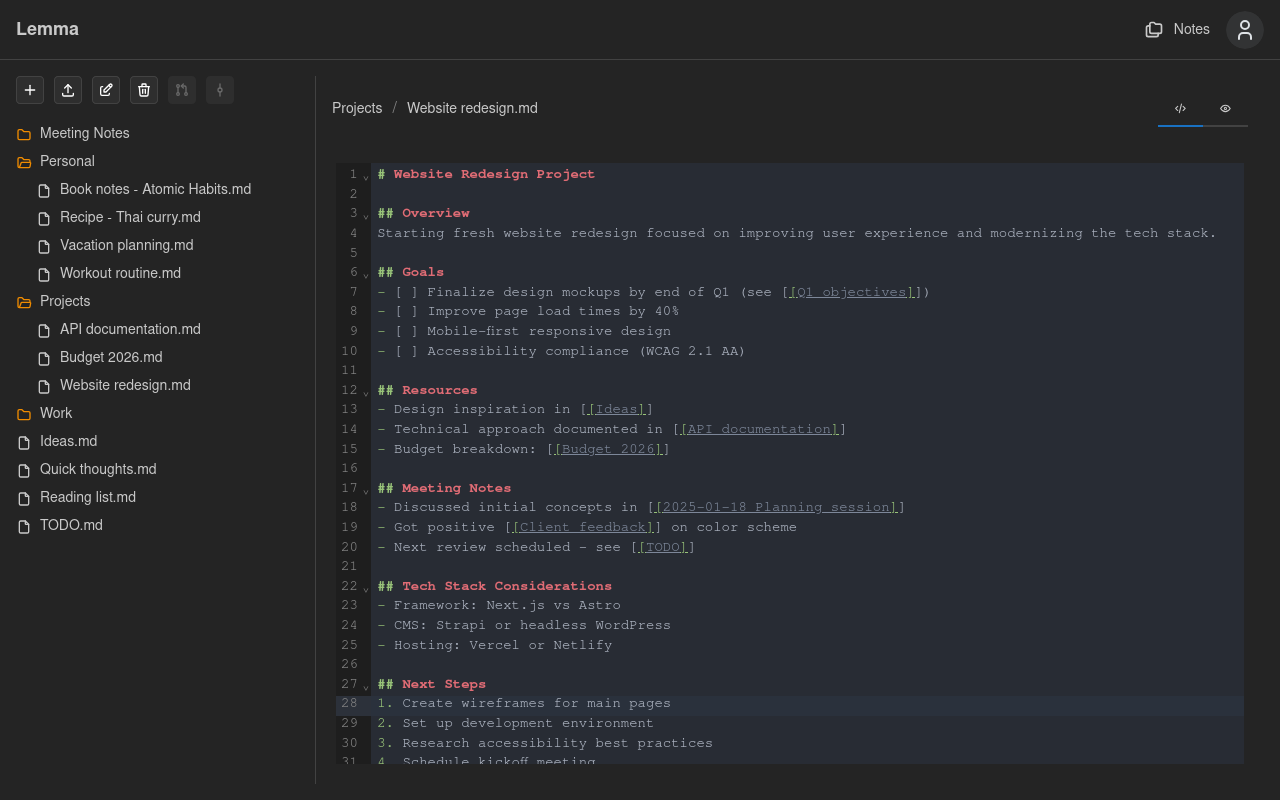
Task: Open the edit note icon
Action: [106, 90]
